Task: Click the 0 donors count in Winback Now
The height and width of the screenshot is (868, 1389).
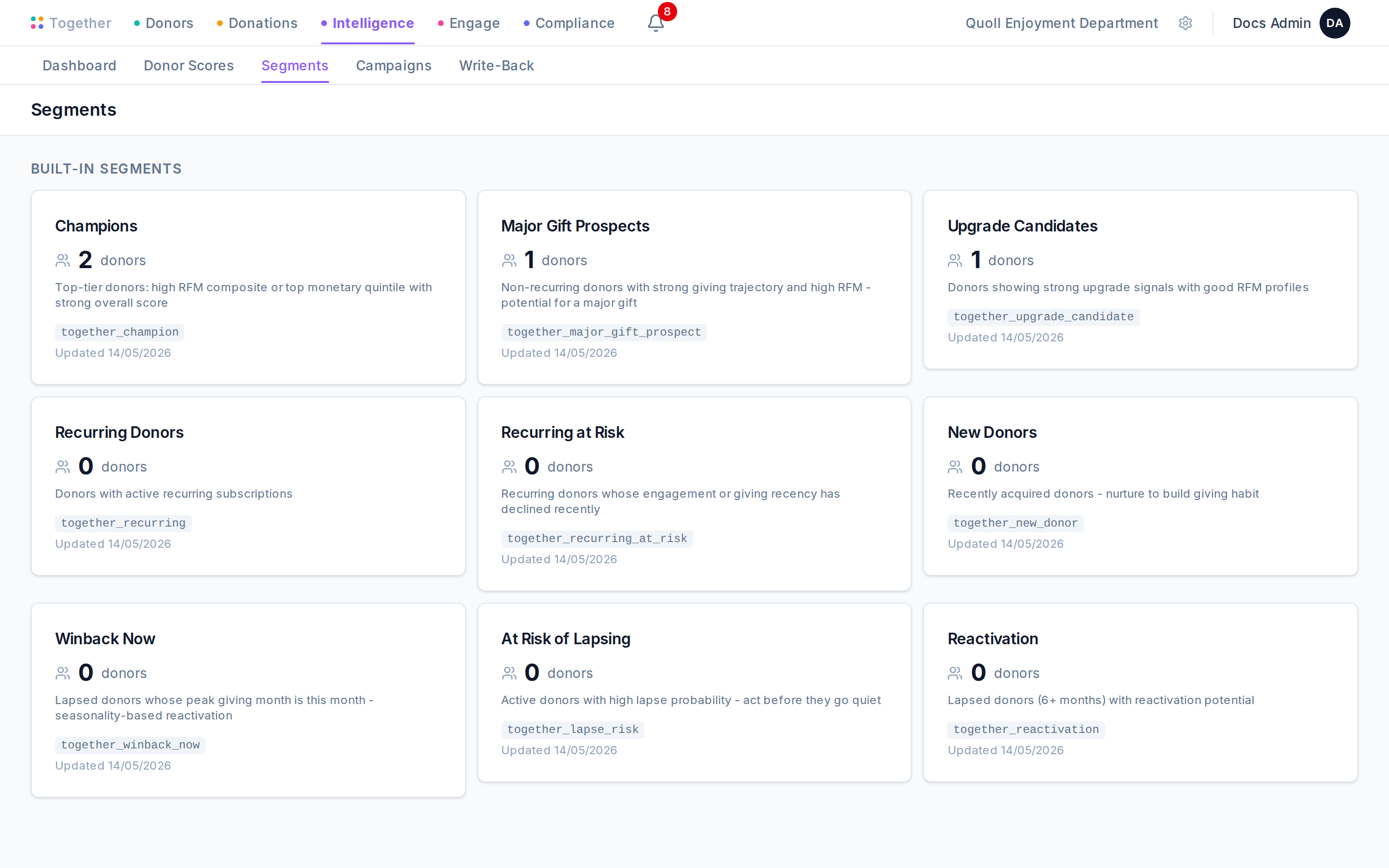Action: pyautogui.click(x=112, y=673)
